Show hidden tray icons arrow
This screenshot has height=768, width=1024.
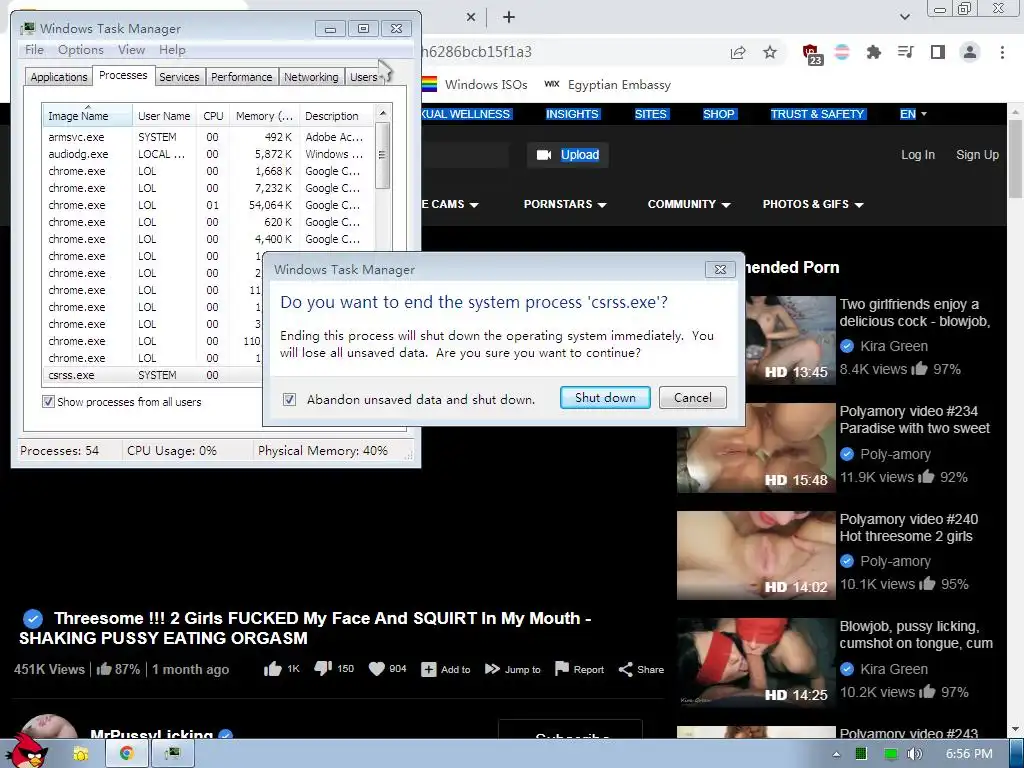tap(836, 754)
